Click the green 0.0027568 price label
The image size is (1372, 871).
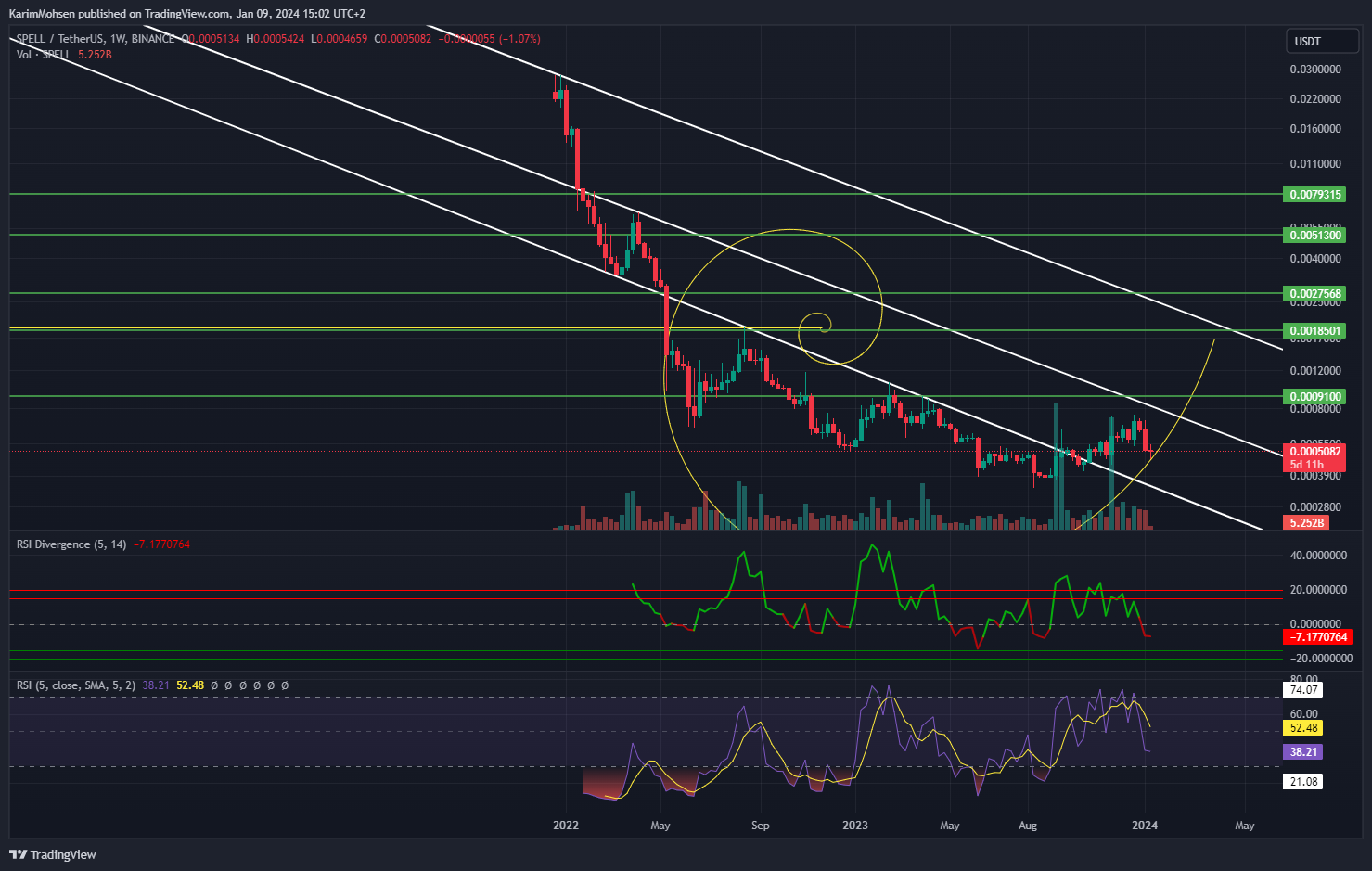(1314, 293)
